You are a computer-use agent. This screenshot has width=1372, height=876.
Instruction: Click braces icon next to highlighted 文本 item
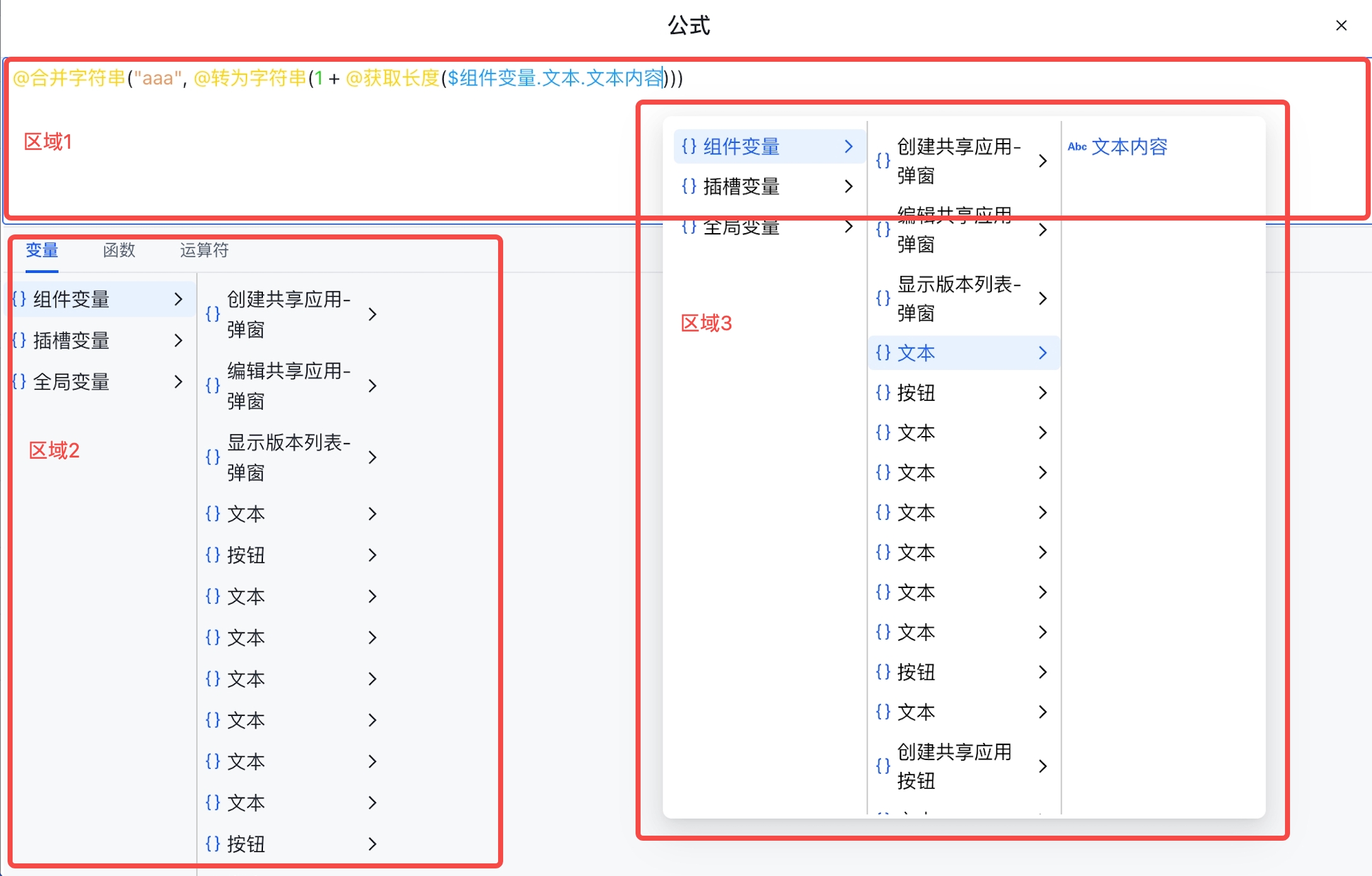click(883, 352)
